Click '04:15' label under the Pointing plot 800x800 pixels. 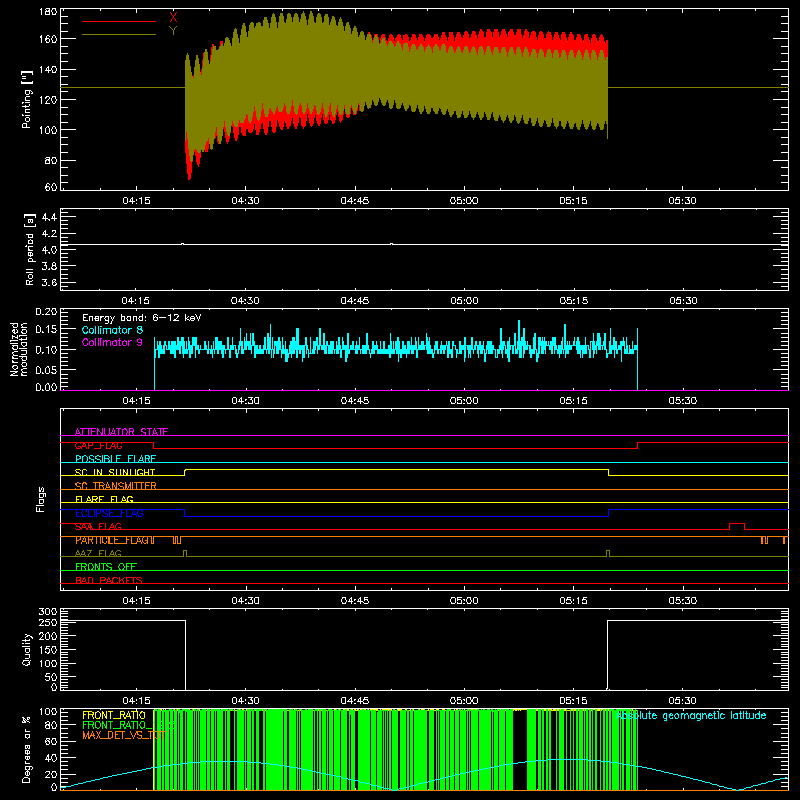click(136, 201)
